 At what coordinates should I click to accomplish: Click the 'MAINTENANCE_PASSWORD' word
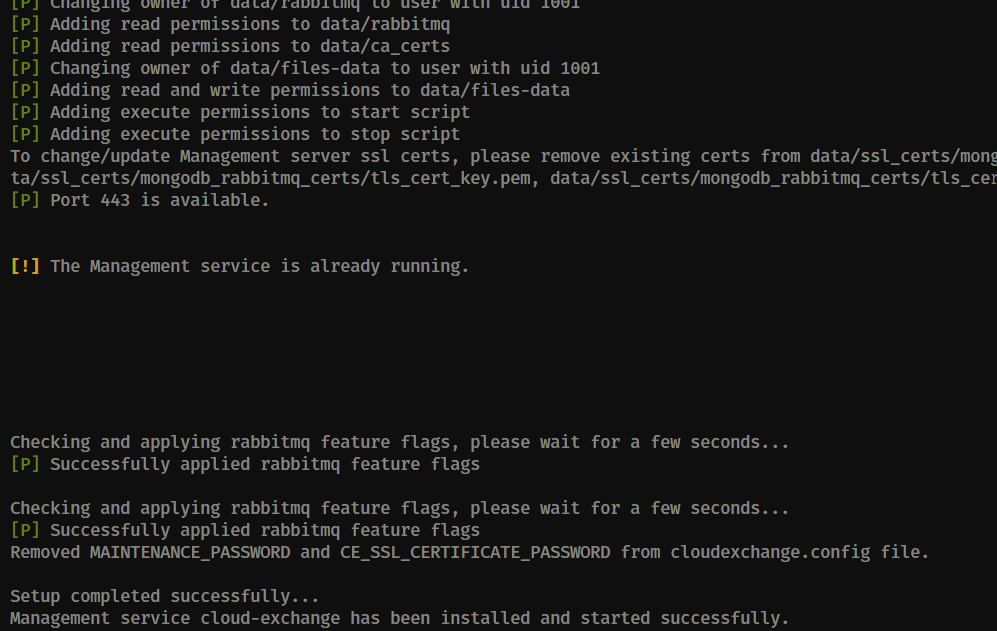click(189, 552)
